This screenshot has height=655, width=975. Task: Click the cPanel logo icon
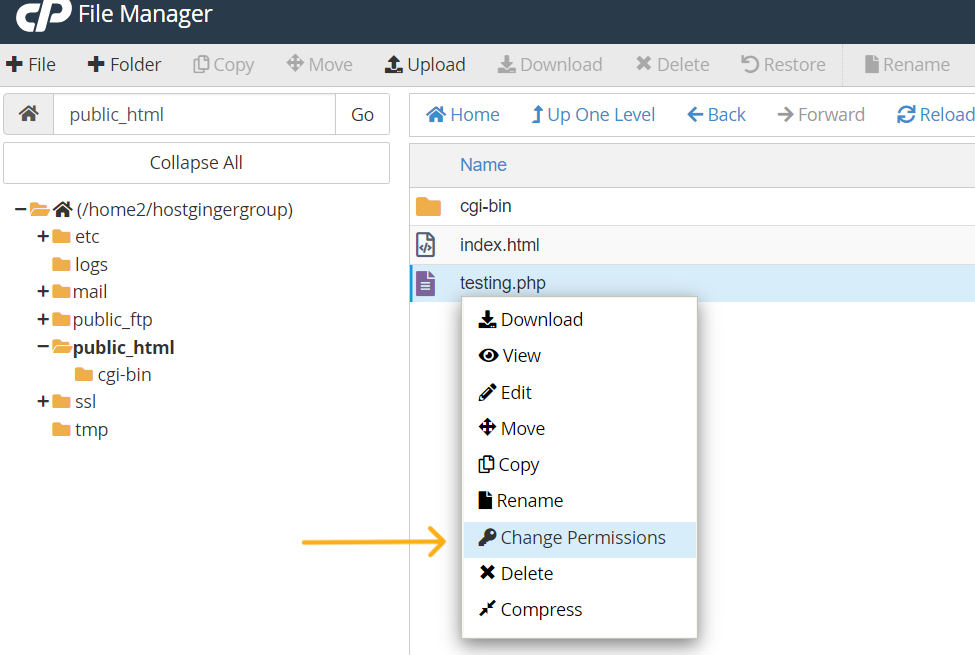point(43,15)
